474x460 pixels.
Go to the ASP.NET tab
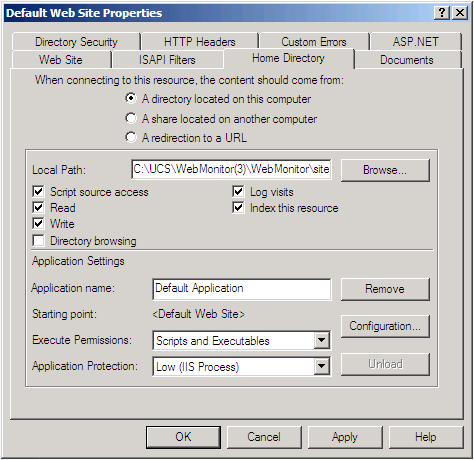pyautogui.click(x=416, y=42)
